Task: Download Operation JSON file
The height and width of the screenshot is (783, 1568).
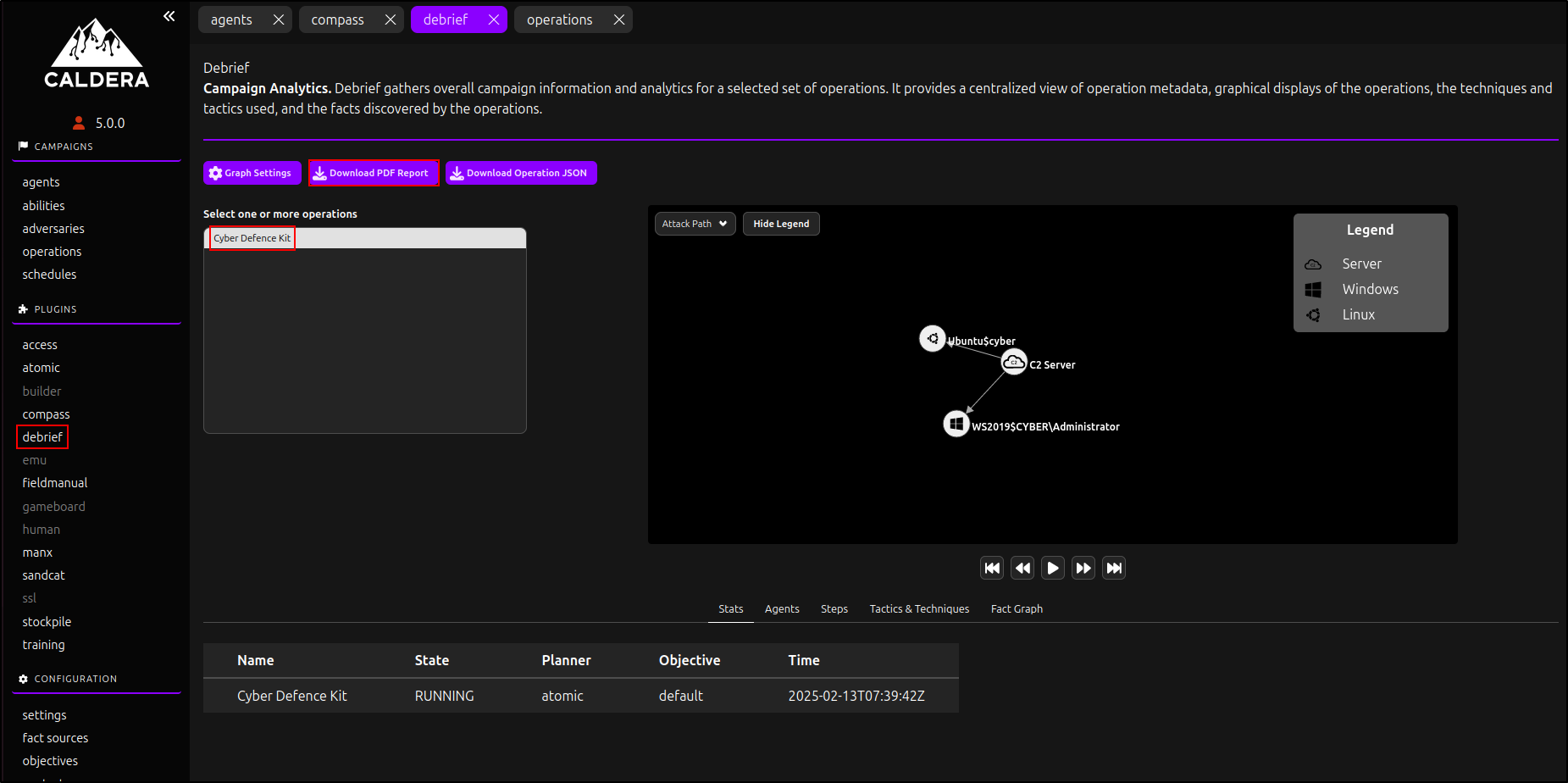Action: (521, 173)
